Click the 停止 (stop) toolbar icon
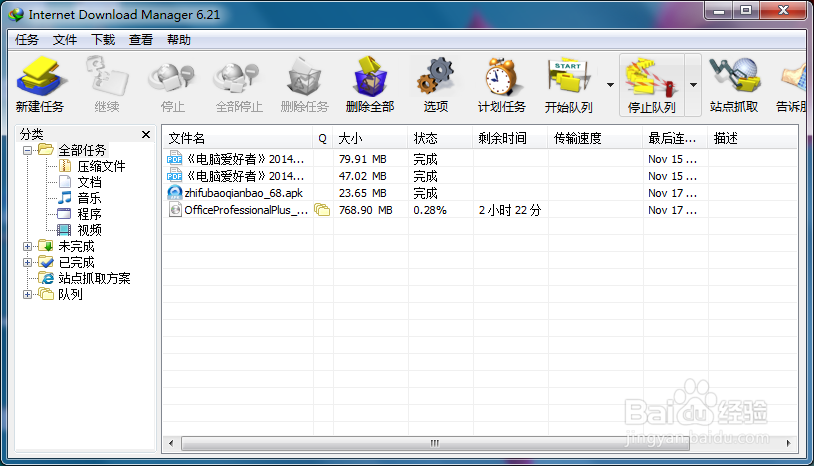Screen dimensions: 814x466 coord(172,85)
